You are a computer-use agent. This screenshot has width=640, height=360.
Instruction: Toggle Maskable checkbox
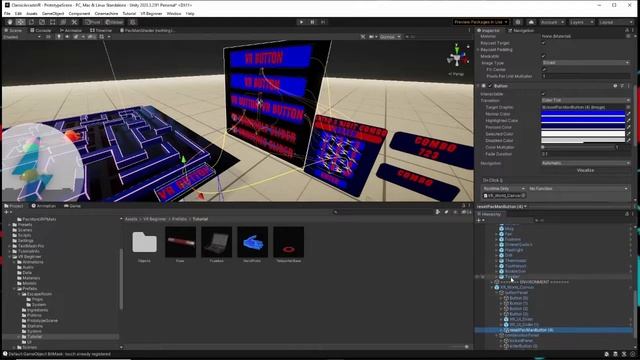coord(543,56)
